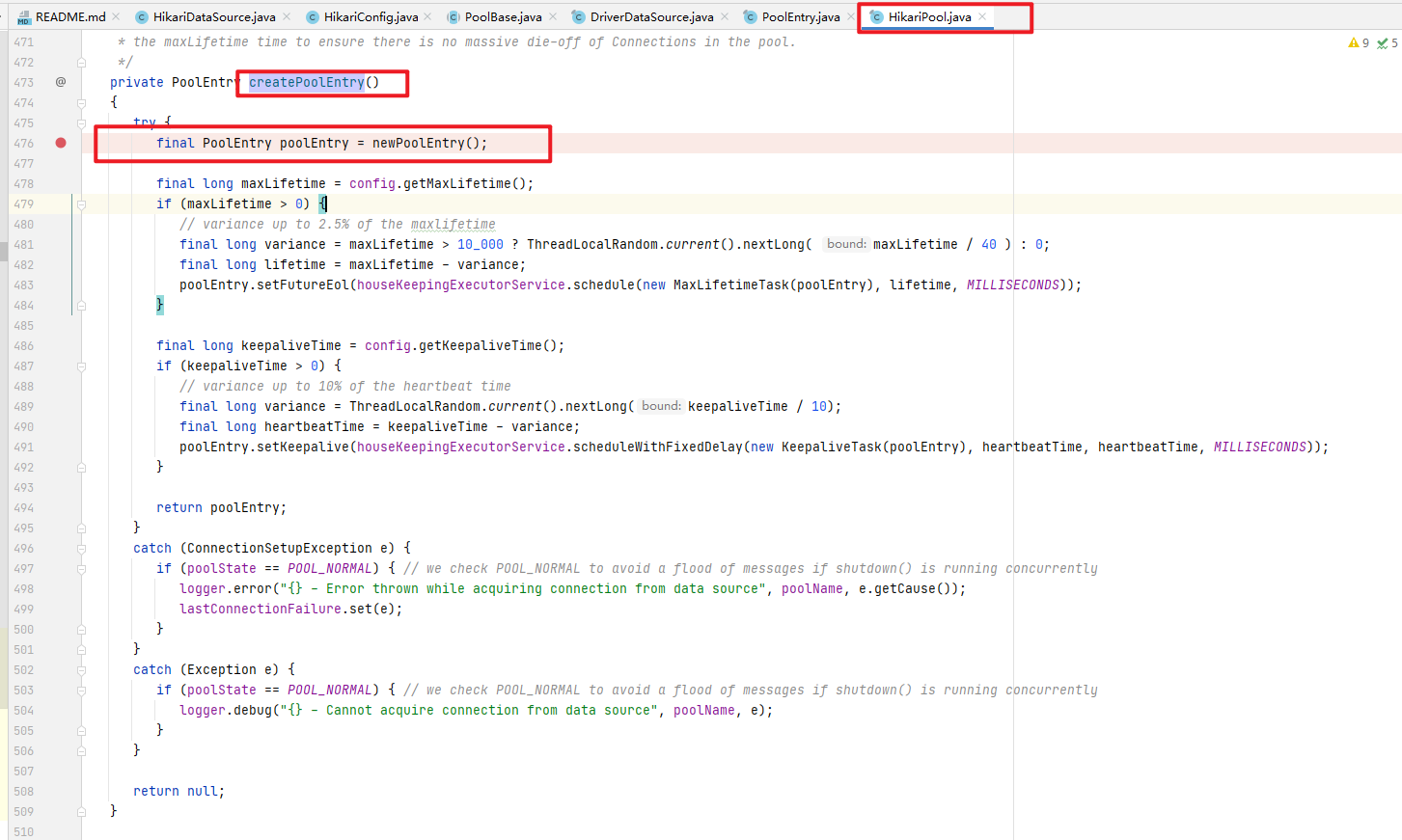Viewport: 1402px width, 840px height.
Task: Collapse the Javadoc comment ending at line 472
Action: coord(81,63)
